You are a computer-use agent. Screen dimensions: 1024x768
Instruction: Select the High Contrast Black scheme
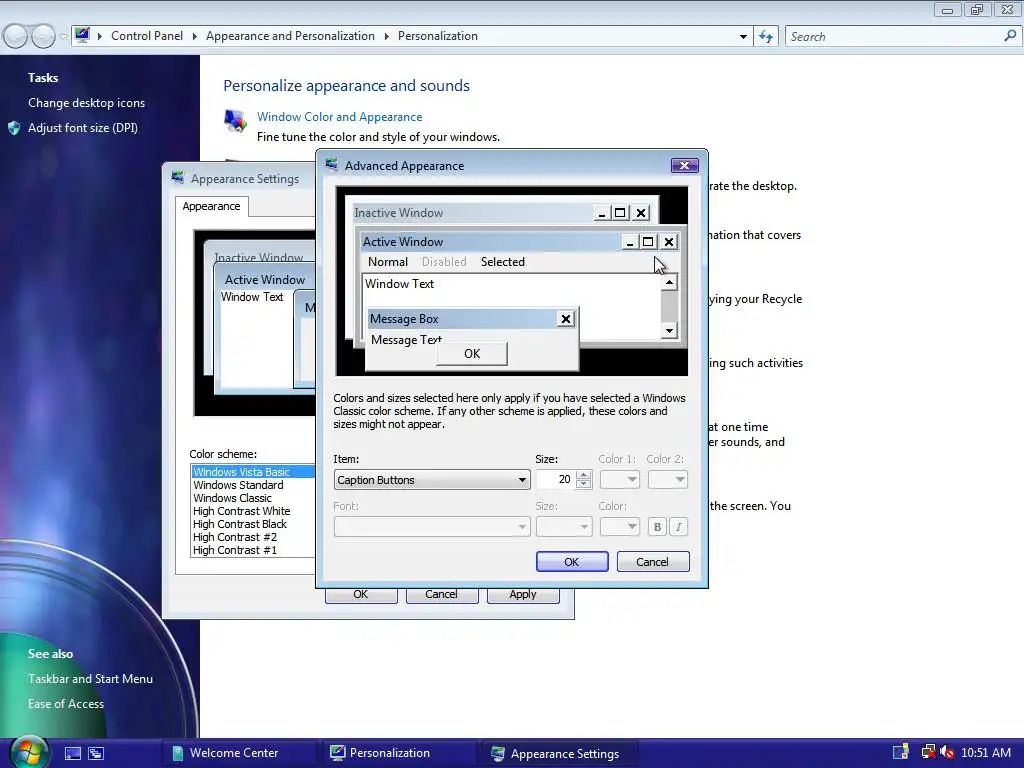253,524
